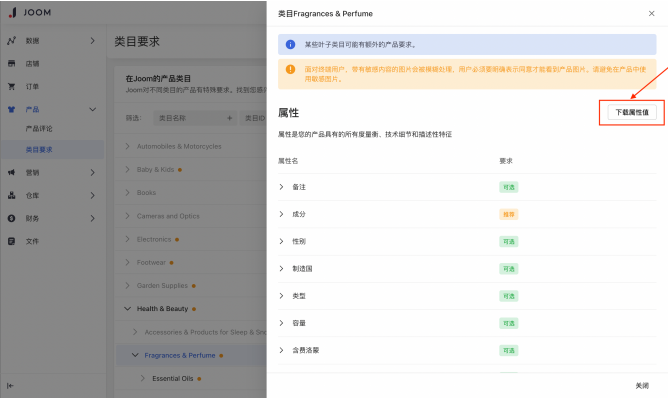Expand the Essential Oils category
This screenshot has height=401, width=669.
click(143, 378)
